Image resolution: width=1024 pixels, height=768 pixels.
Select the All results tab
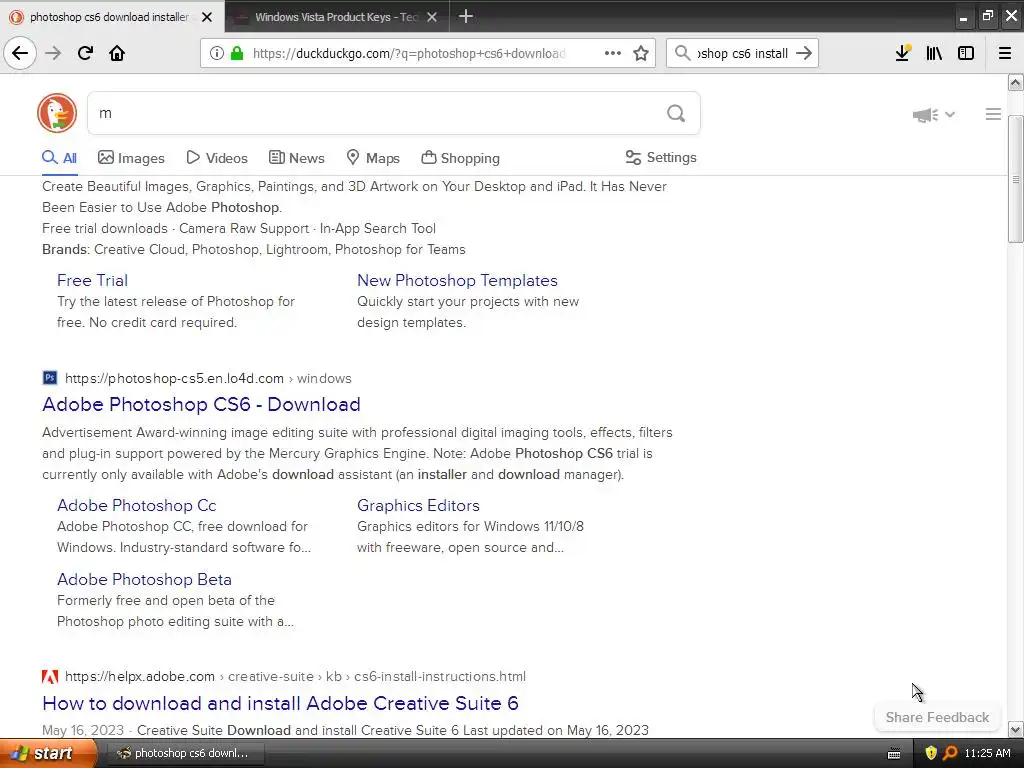pos(59,158)
